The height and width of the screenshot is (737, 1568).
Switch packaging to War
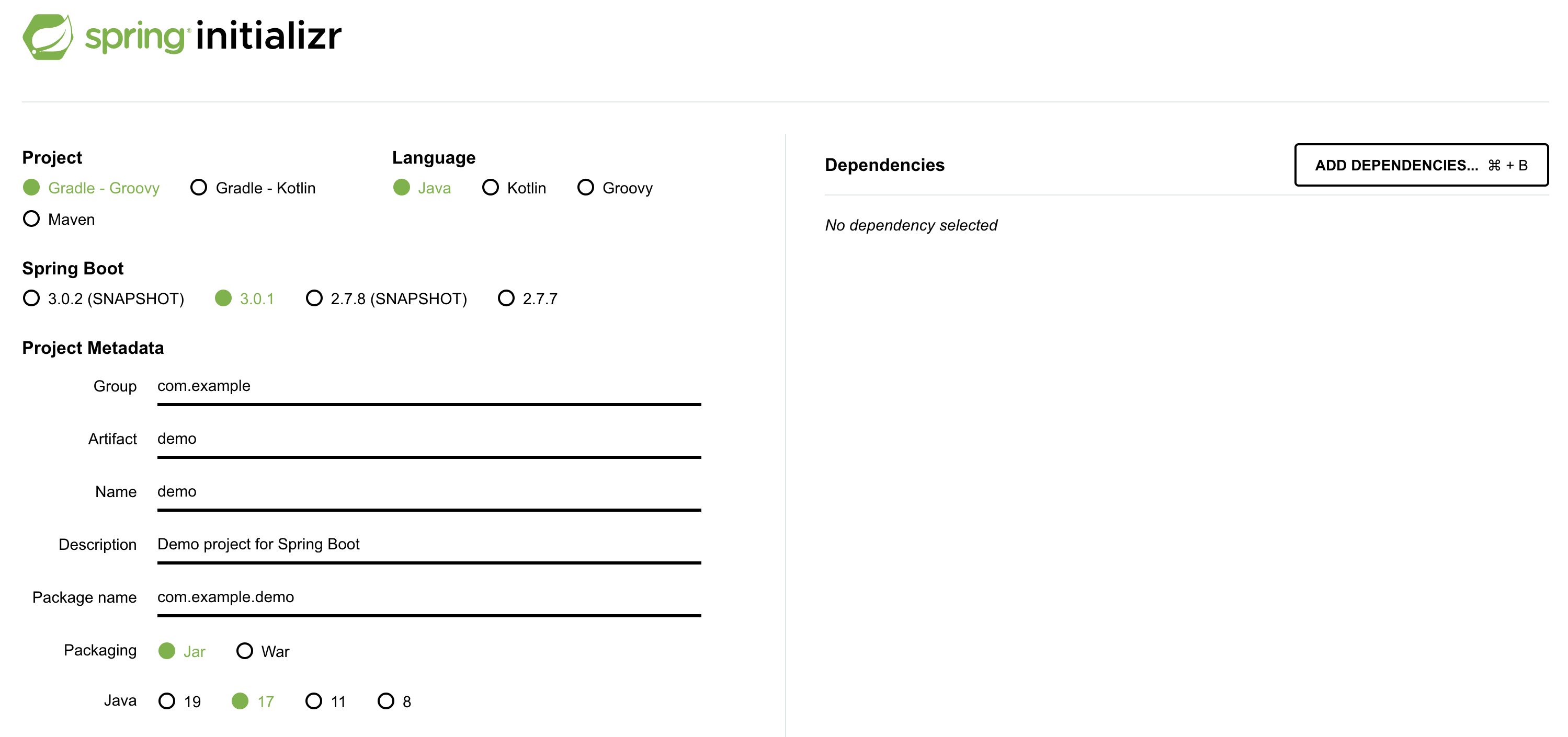pyautogui.click(x=245, y=651)
